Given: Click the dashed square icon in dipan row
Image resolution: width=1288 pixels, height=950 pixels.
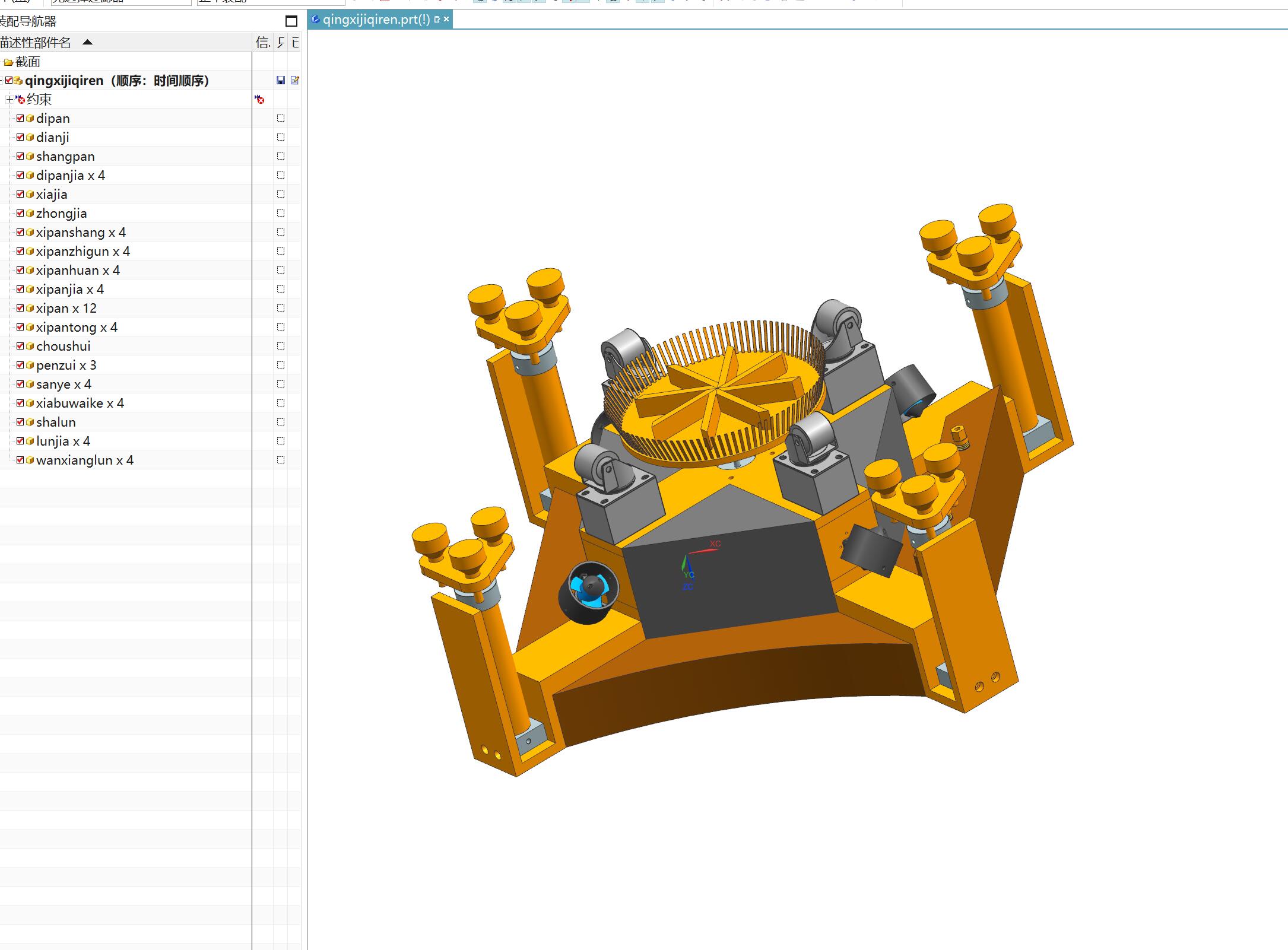Looking at the screenshot, I should pyautogui.click(x=281, y=118).
